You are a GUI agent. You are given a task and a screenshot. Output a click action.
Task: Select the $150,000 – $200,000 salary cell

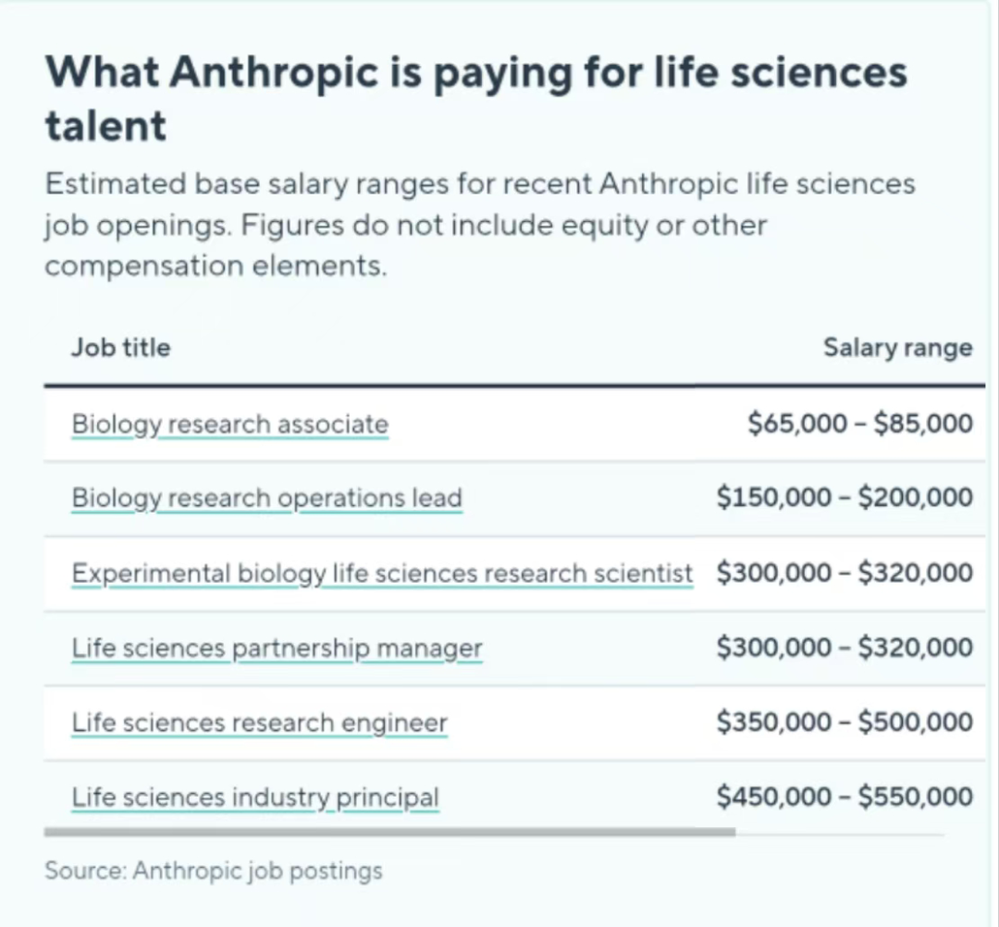coord(845,498)
